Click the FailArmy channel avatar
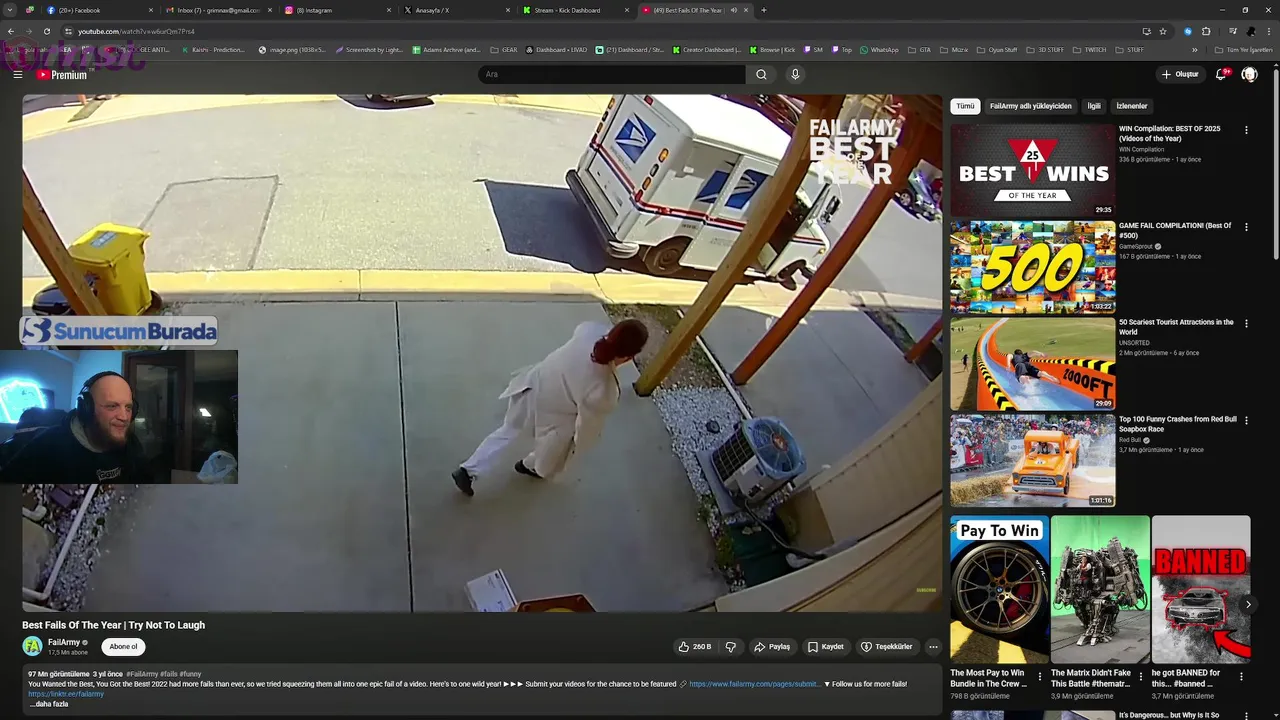This screenshot has height=720, width=1280. point(32,647)
